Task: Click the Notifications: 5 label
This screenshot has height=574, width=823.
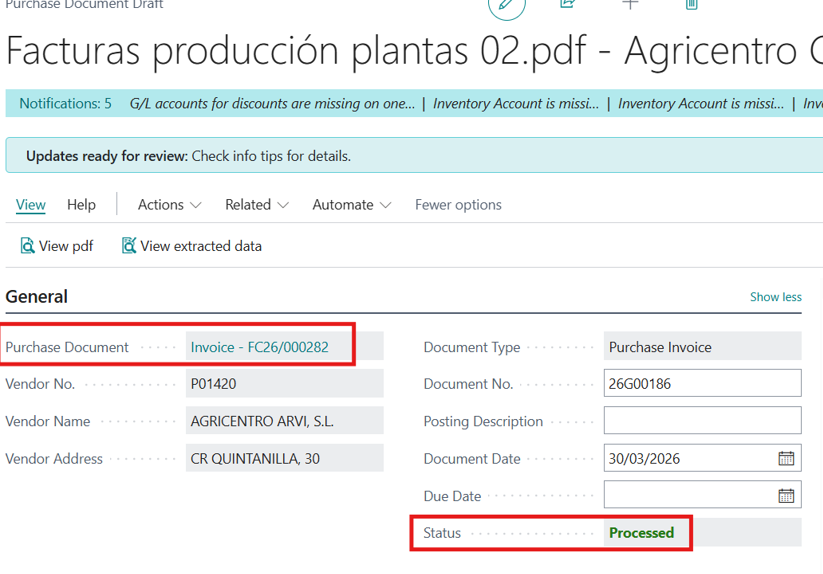Action: [x=66, y=103]
